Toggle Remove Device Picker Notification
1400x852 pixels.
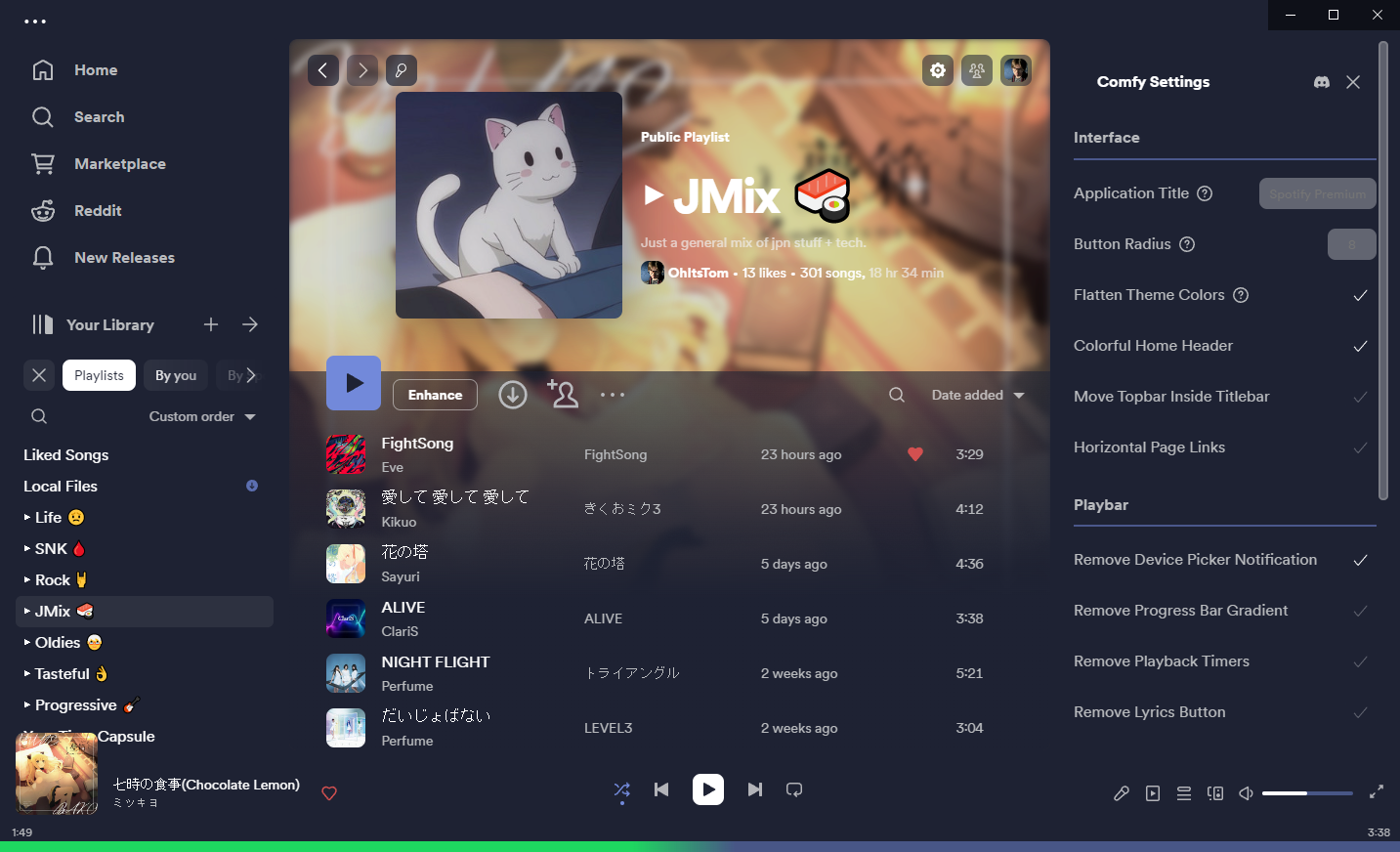pyautogui.click(x=1360, y=560)
